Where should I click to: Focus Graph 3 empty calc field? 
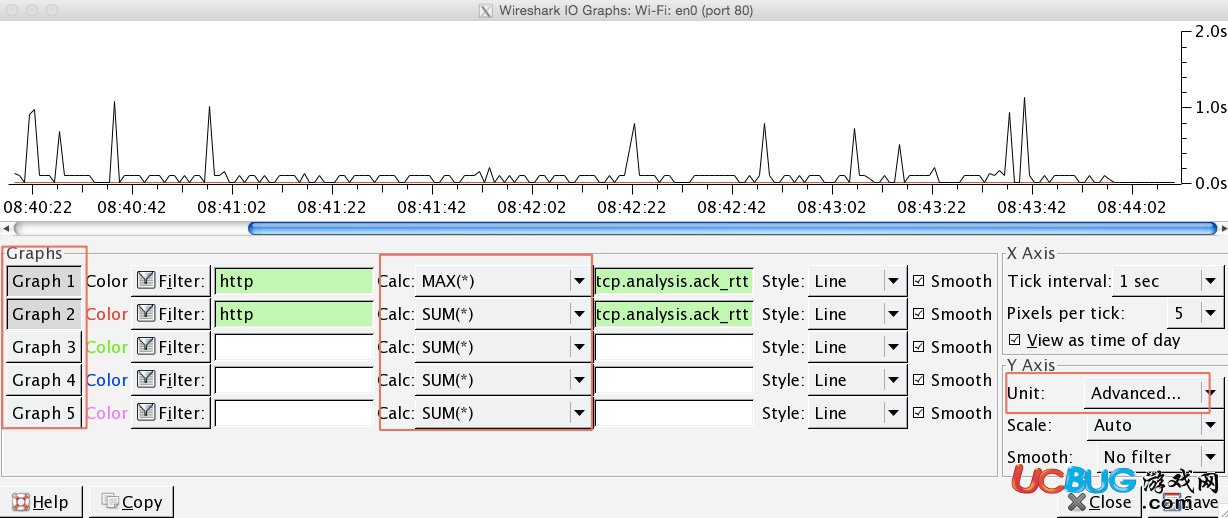pyautogui.click(x=674, y=347)
